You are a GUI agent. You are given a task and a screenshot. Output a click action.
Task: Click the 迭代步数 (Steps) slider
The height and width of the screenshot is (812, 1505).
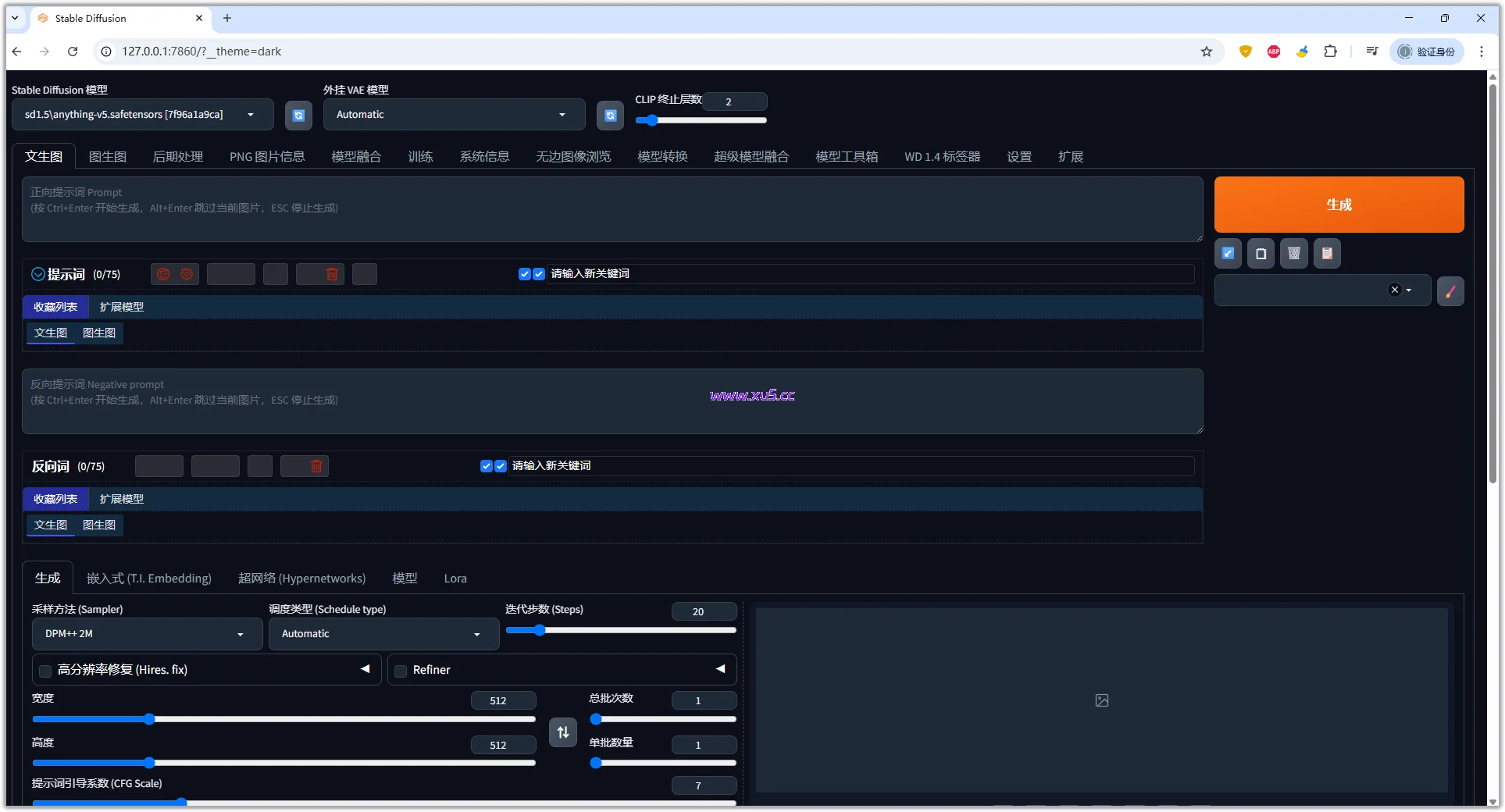(x=621, y=630)
